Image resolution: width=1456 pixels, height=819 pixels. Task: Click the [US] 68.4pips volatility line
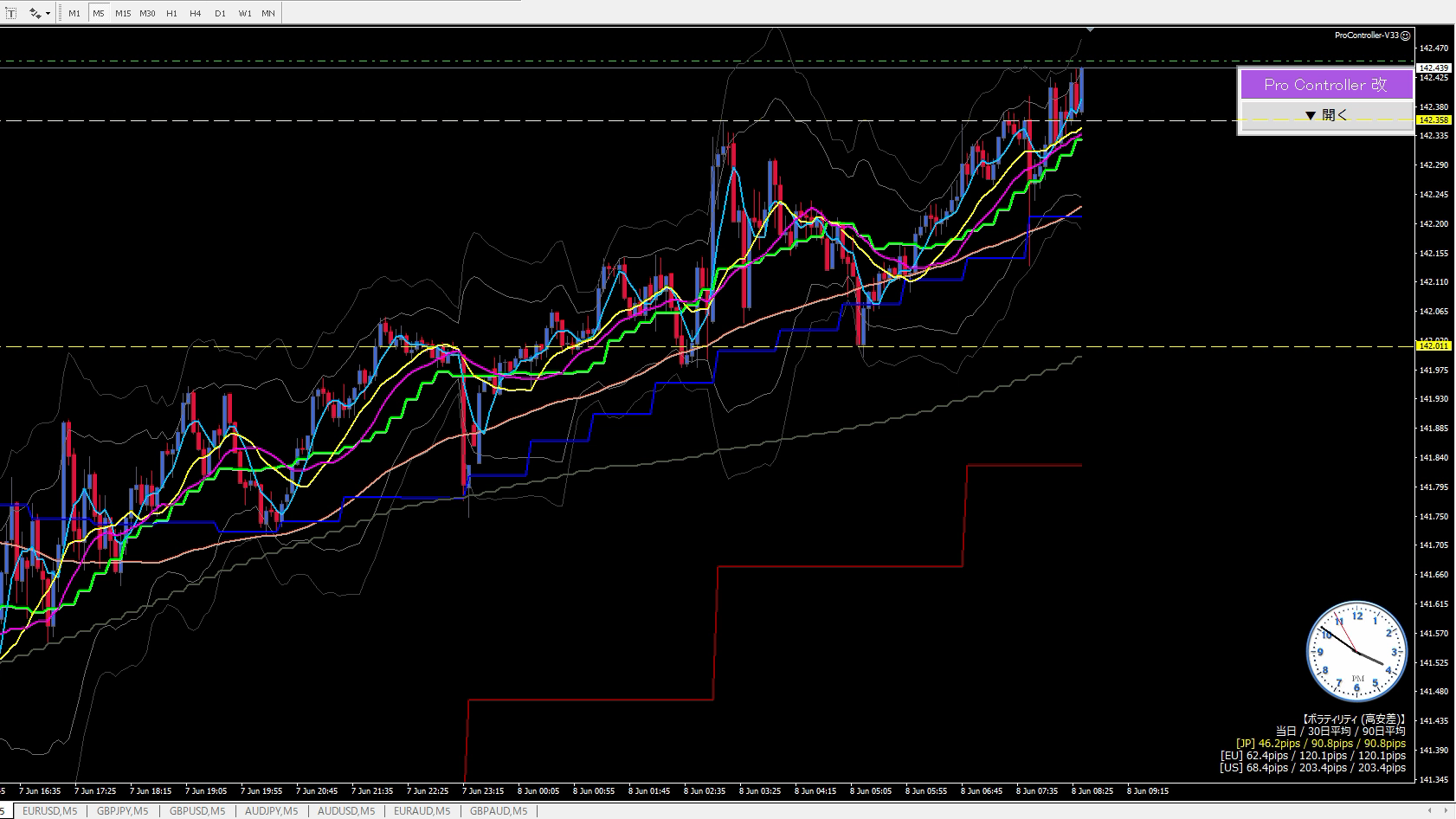pyautogui.click(x=1313, y=768)
